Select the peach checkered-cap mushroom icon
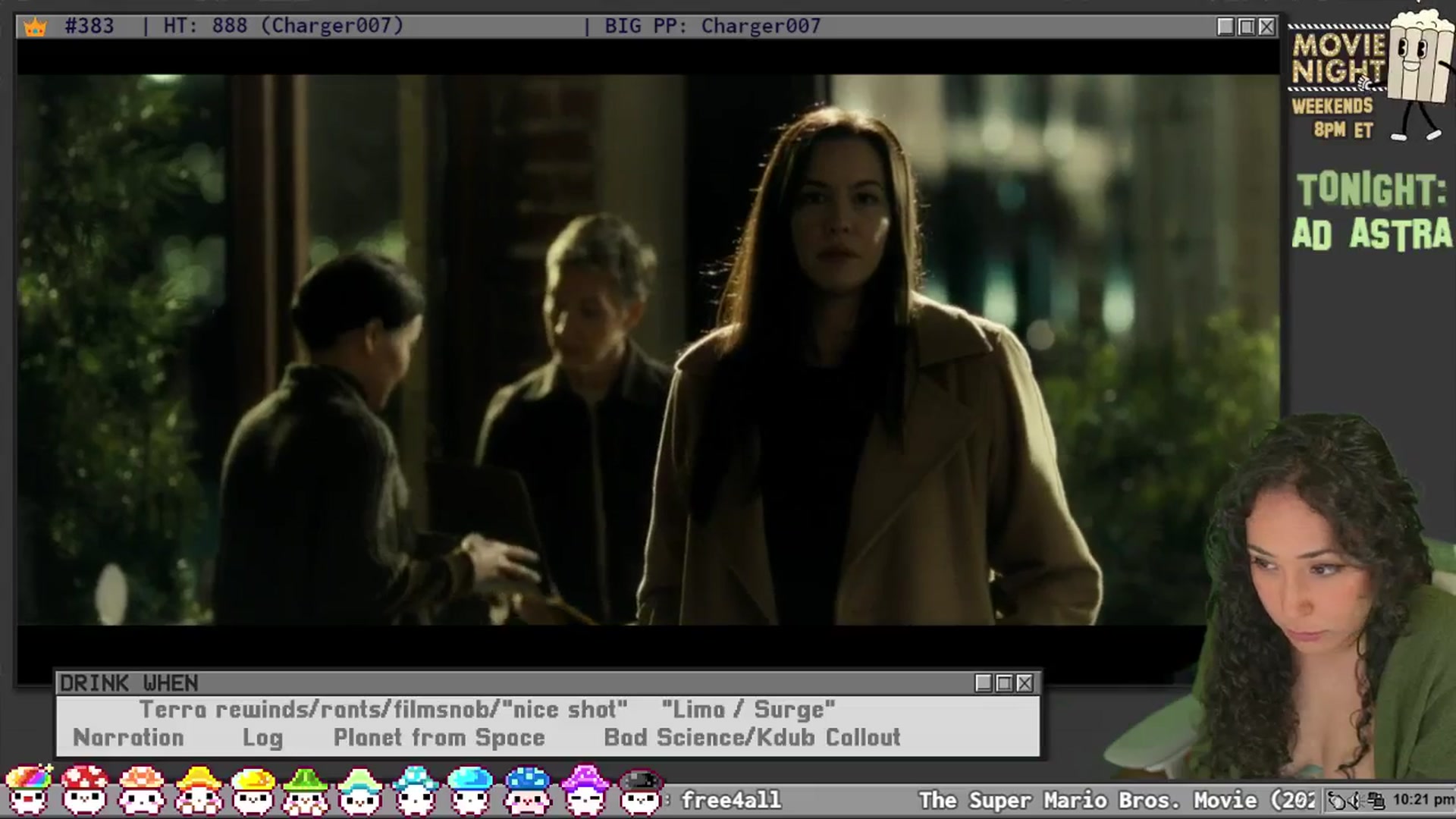1456x819 pixels. tap(142, 790)
